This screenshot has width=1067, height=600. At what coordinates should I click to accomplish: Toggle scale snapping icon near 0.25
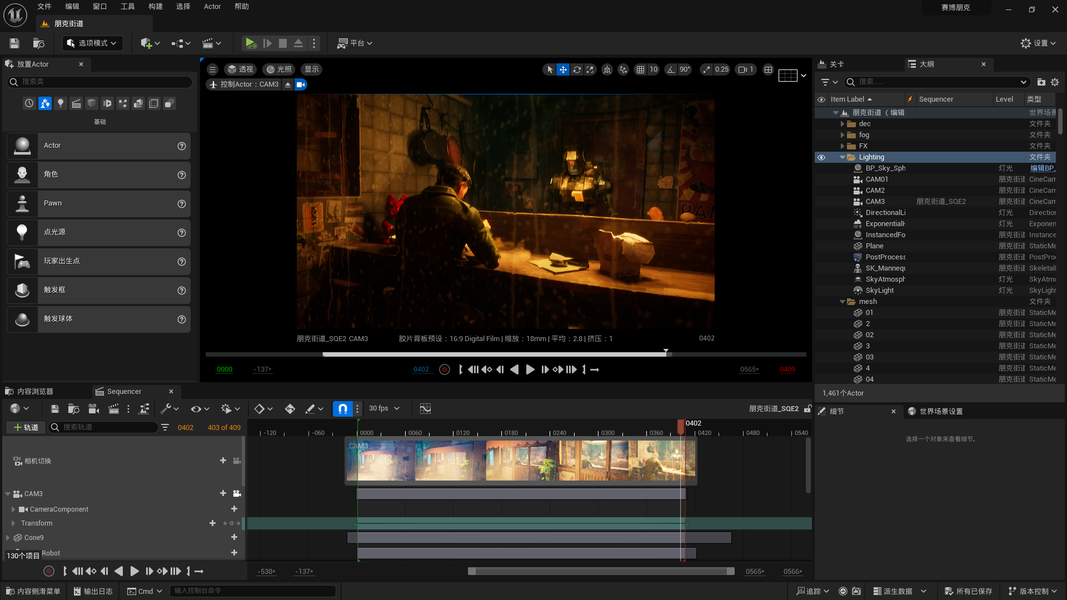tap(706, 69)
